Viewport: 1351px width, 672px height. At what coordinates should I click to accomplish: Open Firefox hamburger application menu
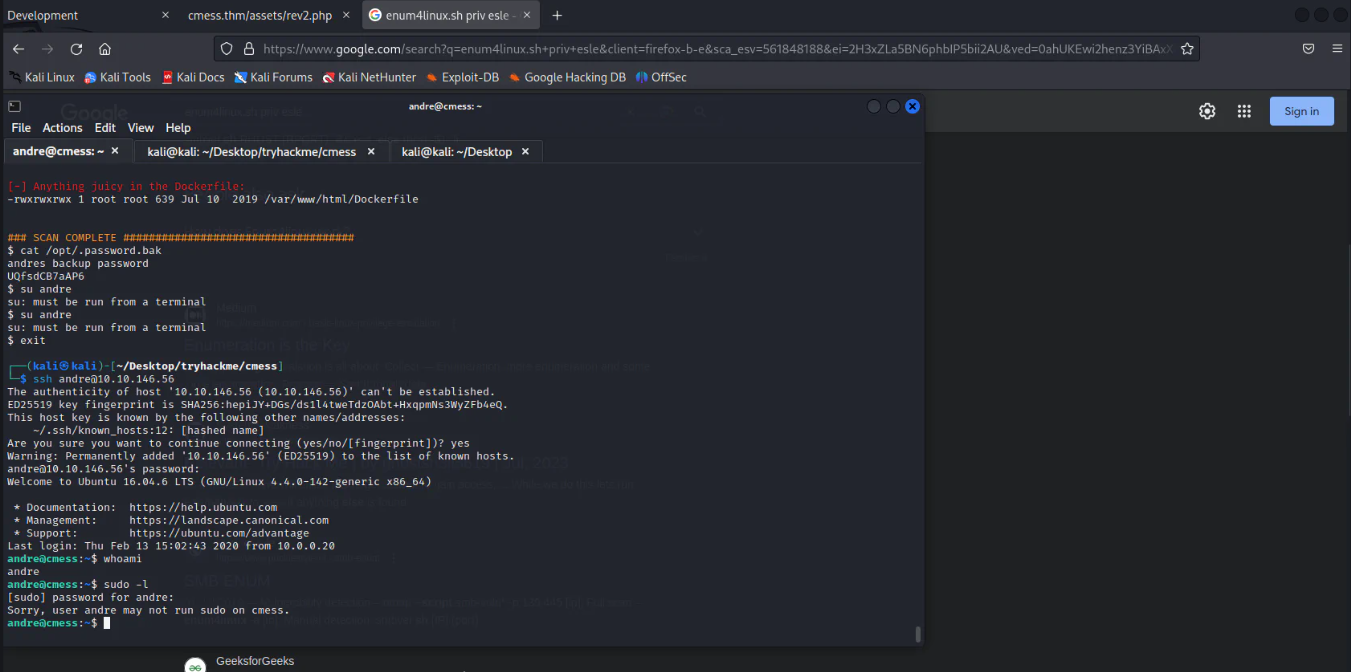point(1337,49)
